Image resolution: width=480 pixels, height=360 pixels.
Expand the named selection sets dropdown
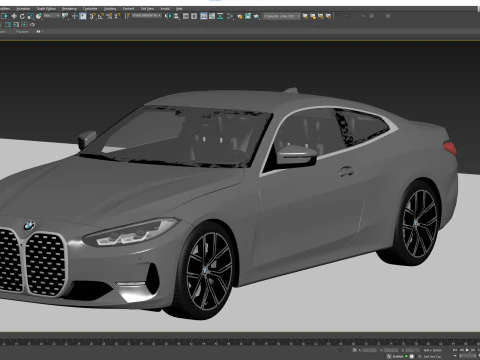click(147, 16)
